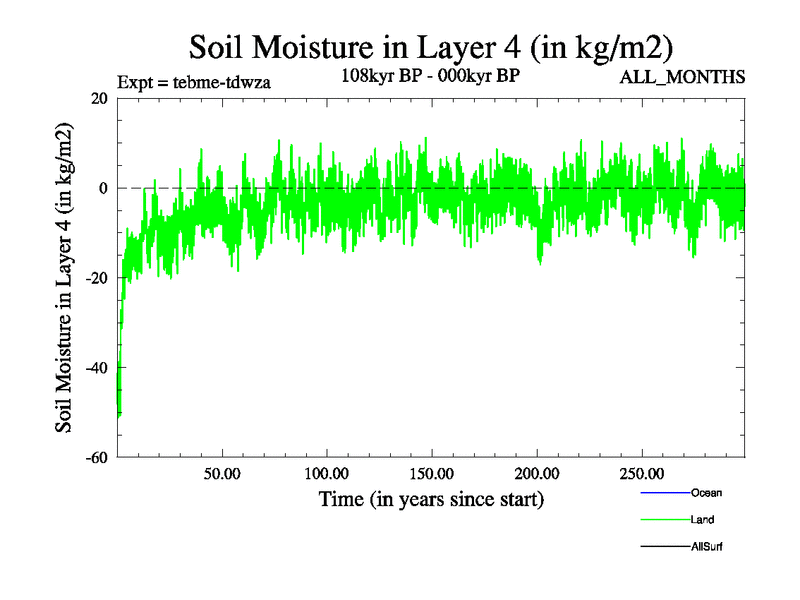Click the 20 y-axis tick label
Viewport: 800px width, 600px height.
(x=100, y=98)
